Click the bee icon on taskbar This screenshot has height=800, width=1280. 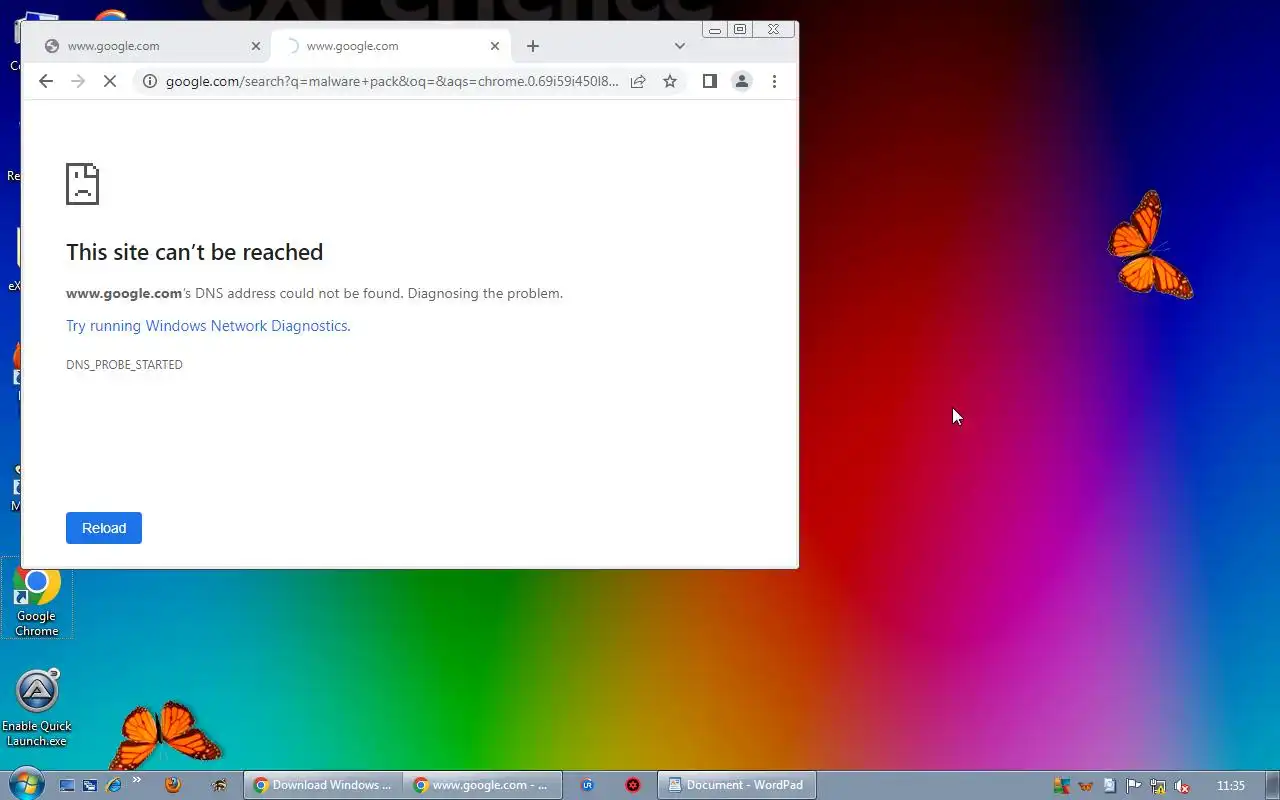(x=220, y=785)
